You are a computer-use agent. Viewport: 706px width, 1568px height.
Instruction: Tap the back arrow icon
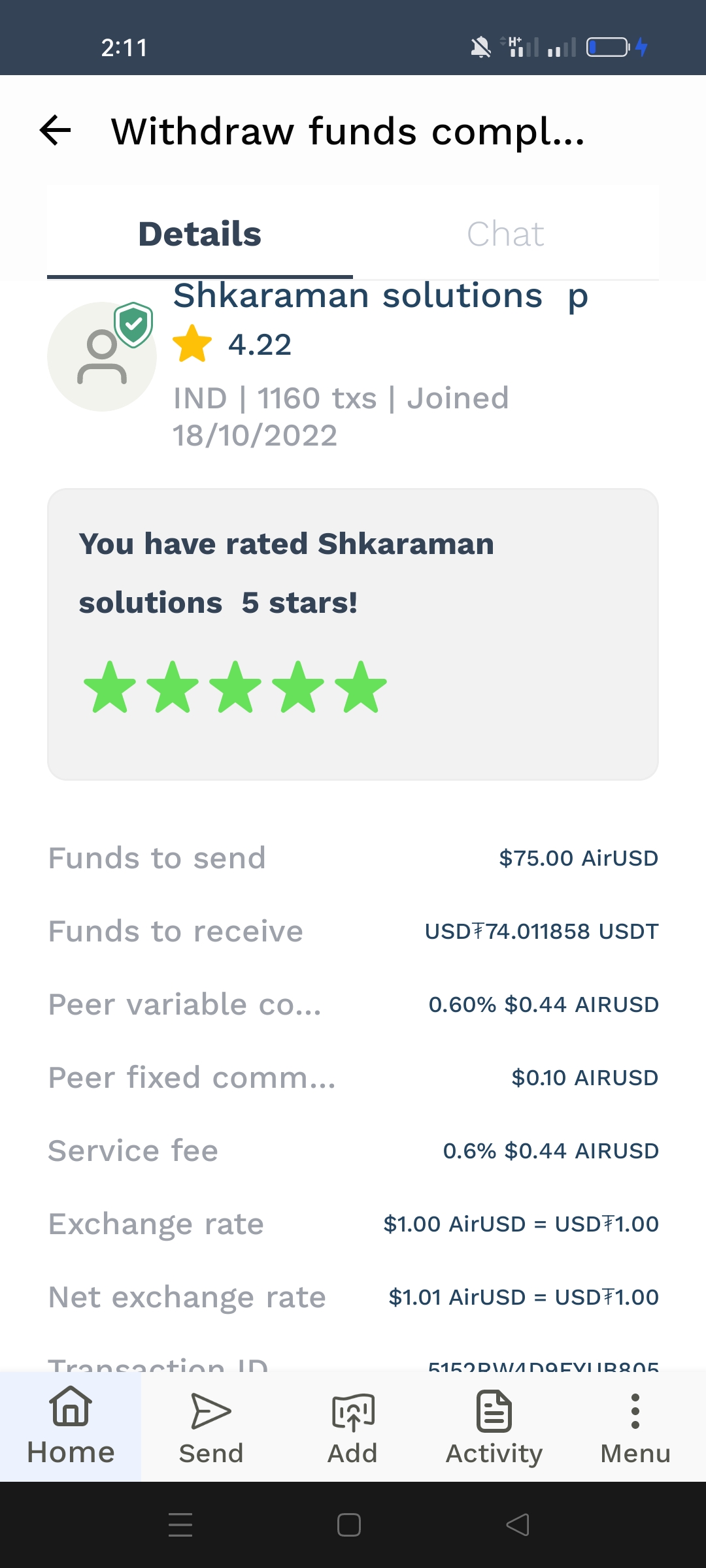coord(56,130)
